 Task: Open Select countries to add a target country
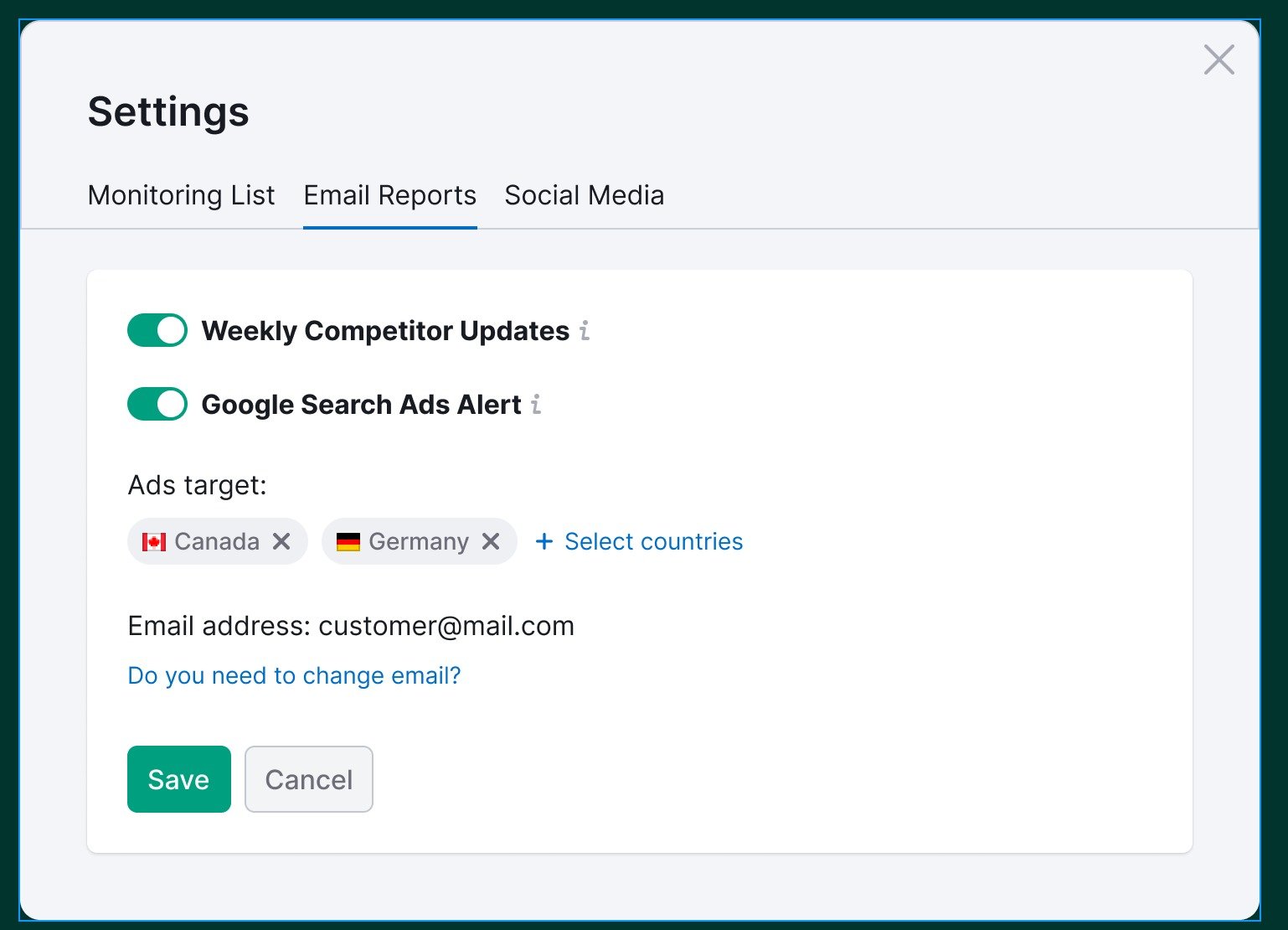[x=653, y=541]
